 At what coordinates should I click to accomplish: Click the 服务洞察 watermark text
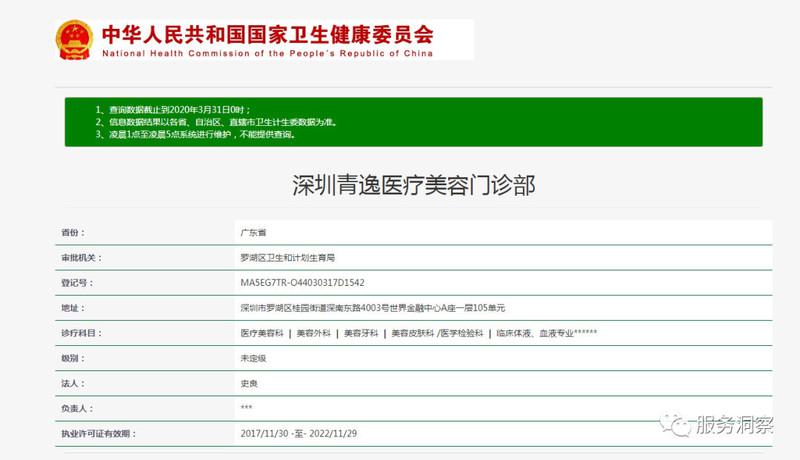734,424
